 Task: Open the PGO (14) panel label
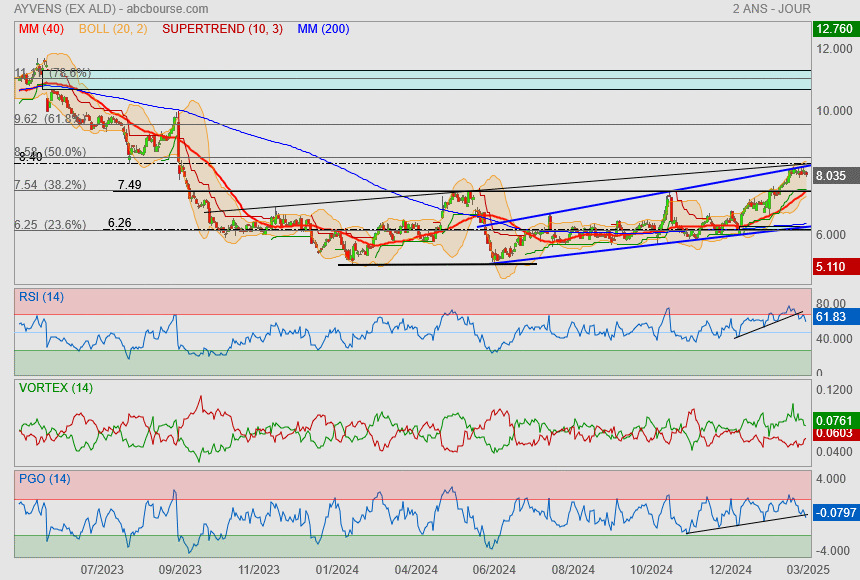[x=44, y=478]
